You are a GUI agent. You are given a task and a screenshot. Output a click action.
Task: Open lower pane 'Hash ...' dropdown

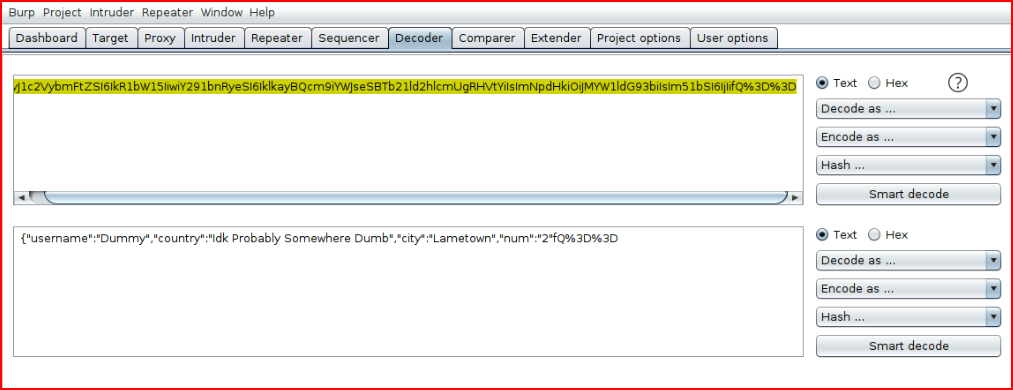point(908,317)
